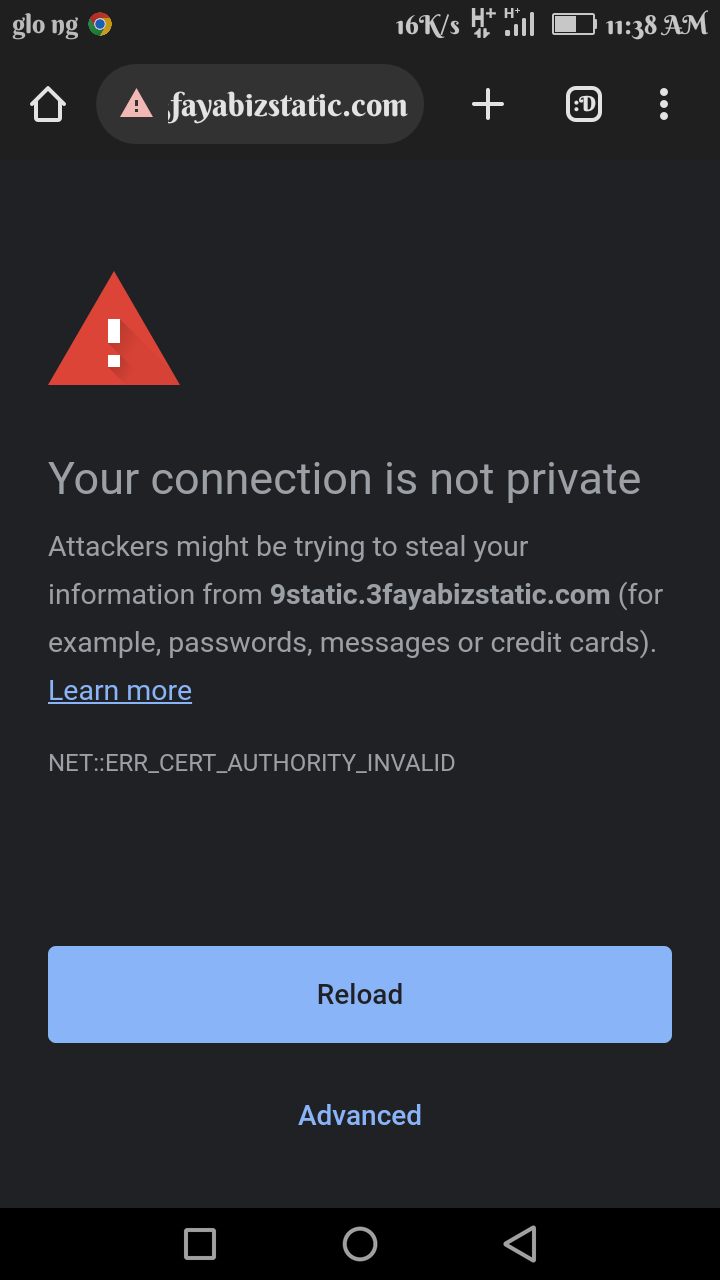Tap Android home circle button

click(x=360, y=1244)
